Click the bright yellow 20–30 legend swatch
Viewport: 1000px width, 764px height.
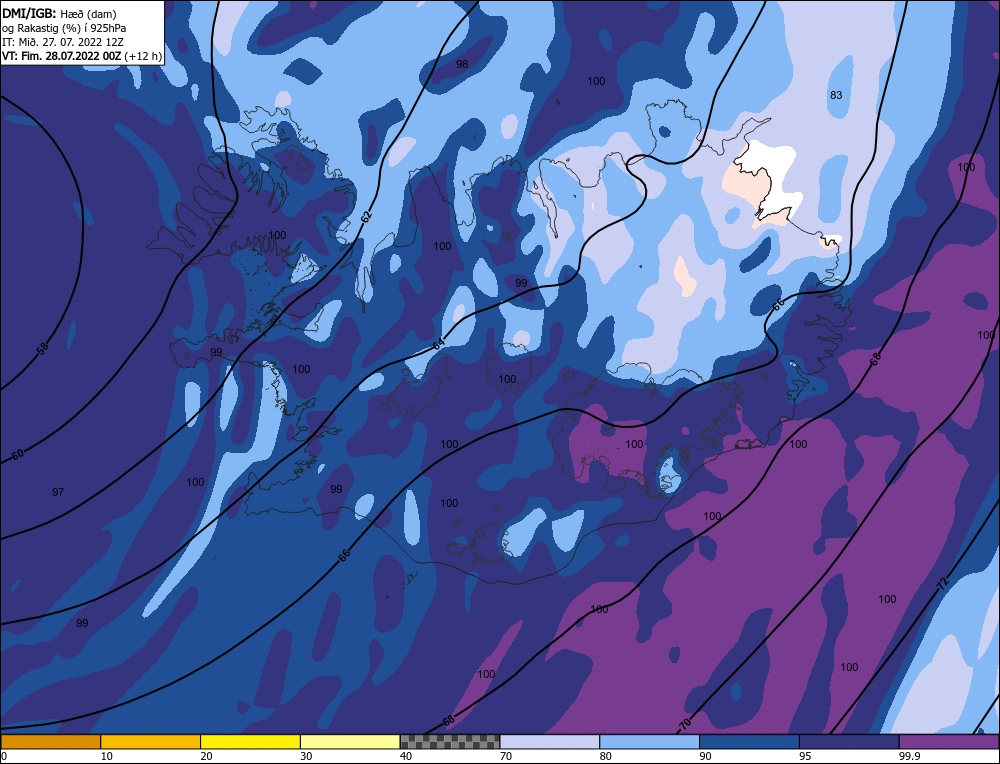pyautogui.click(x=250, y=742)
